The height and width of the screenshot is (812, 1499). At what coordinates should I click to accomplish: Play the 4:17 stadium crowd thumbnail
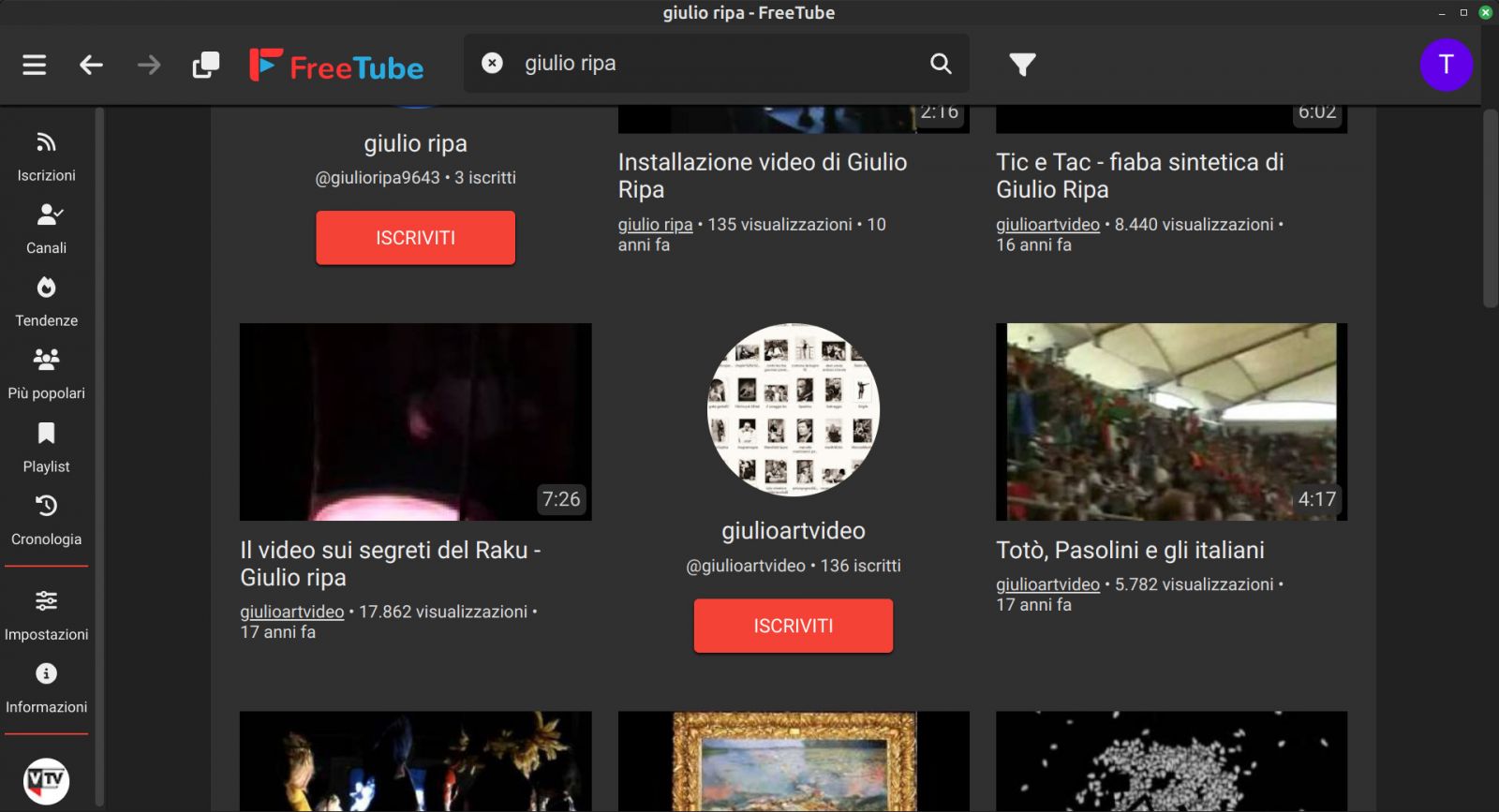click(x=1171, y=421)
